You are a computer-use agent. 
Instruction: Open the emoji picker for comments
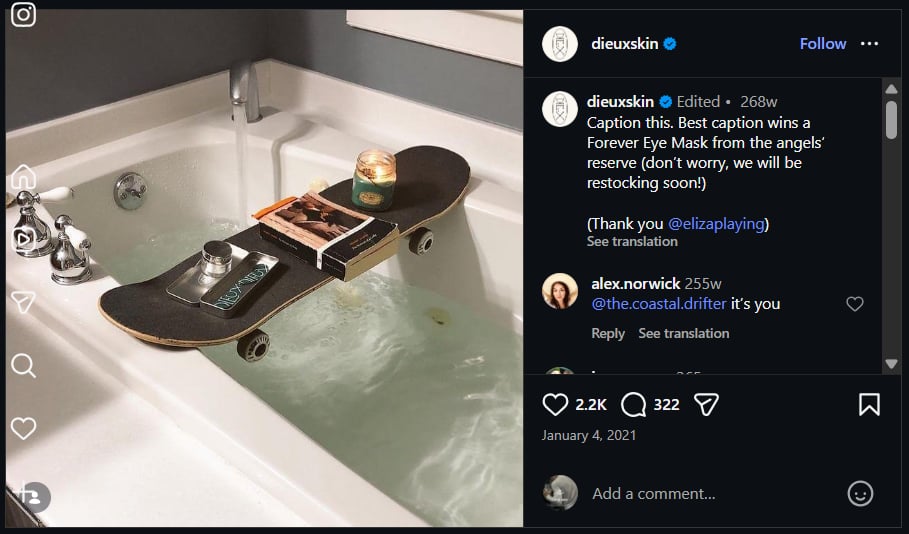[860, 493]
